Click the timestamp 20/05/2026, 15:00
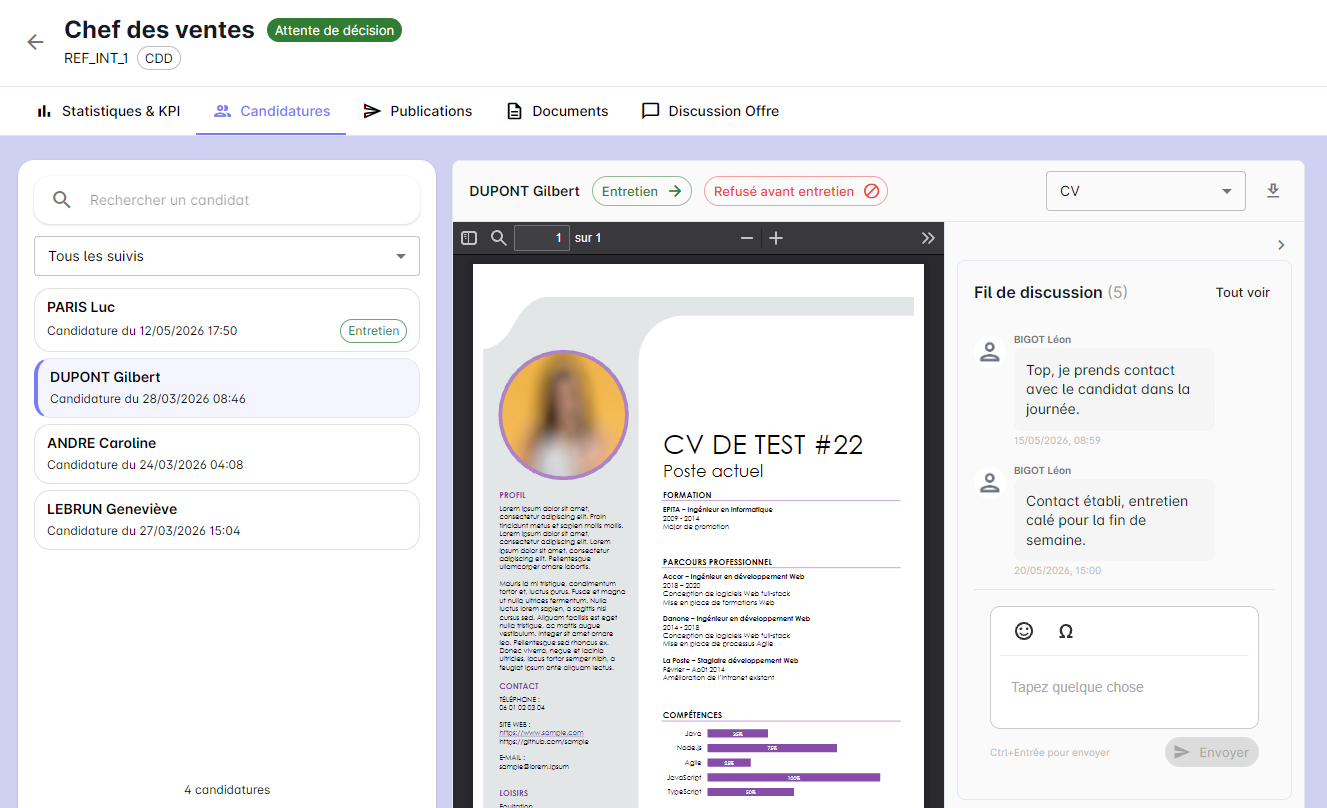The height and width of the screenshot is (808, 1327). pyautogui.click(x=1057, y=571)
